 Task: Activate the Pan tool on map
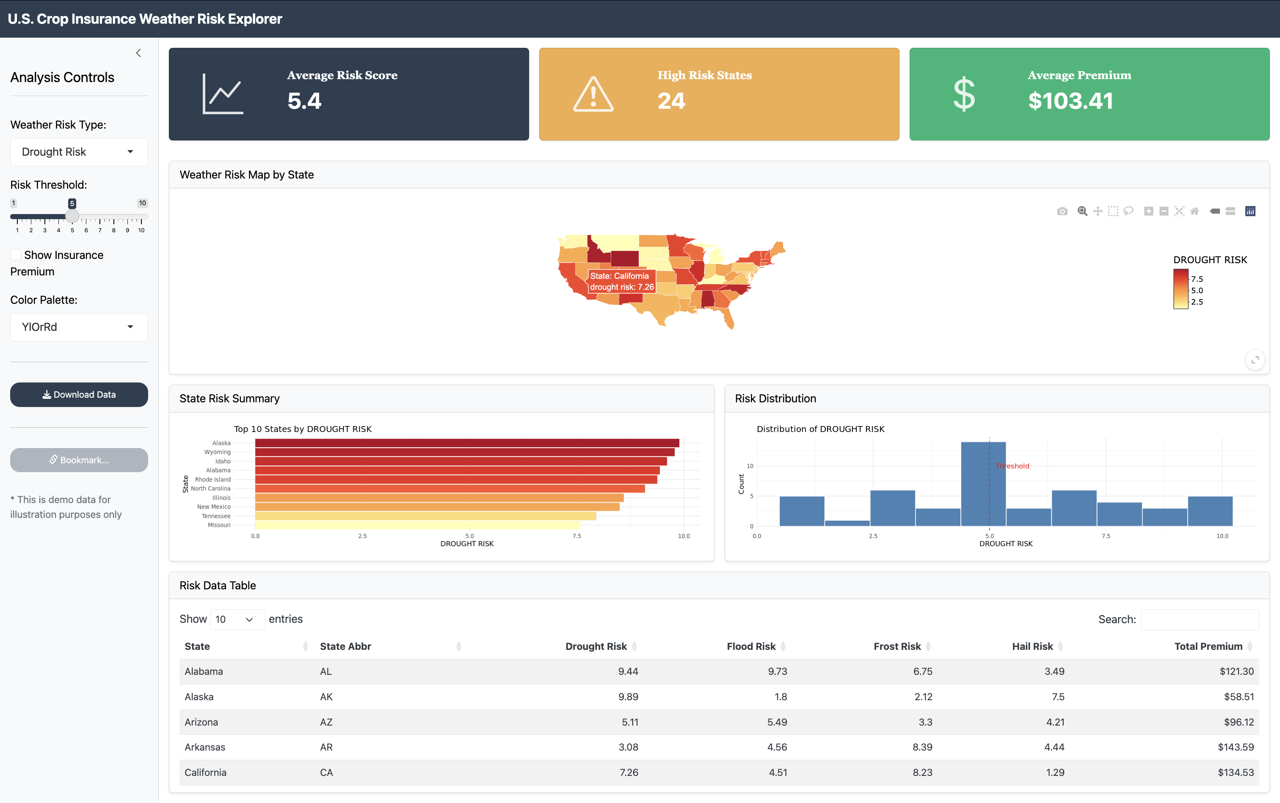pos(1098,211)
